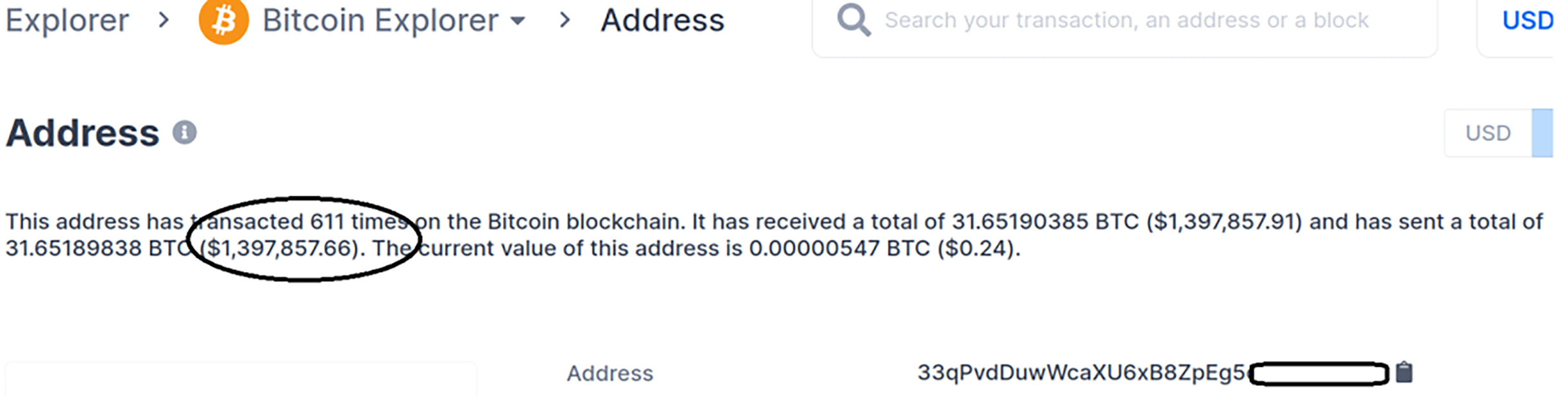Click the chevron after the Explorer breadcrumb
Viewport: 1568px width, 404px height.
164,21
